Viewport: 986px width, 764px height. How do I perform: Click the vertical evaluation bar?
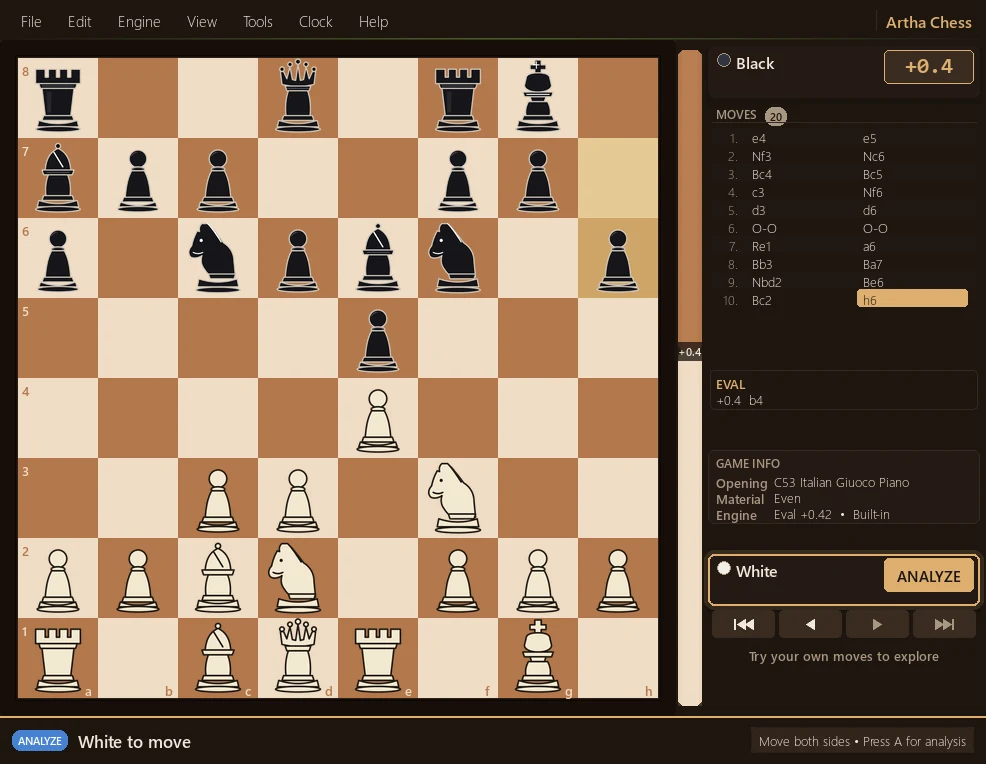pos(690,377)
